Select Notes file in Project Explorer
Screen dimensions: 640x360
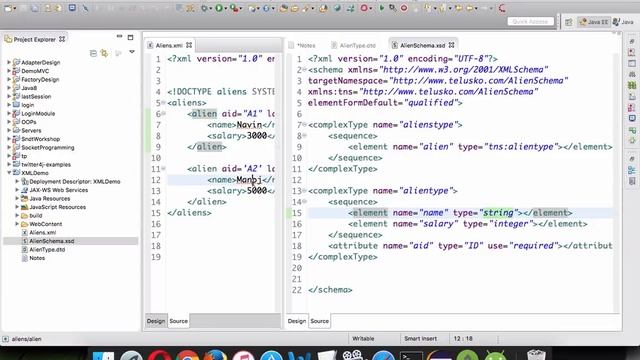coord(37,258)
